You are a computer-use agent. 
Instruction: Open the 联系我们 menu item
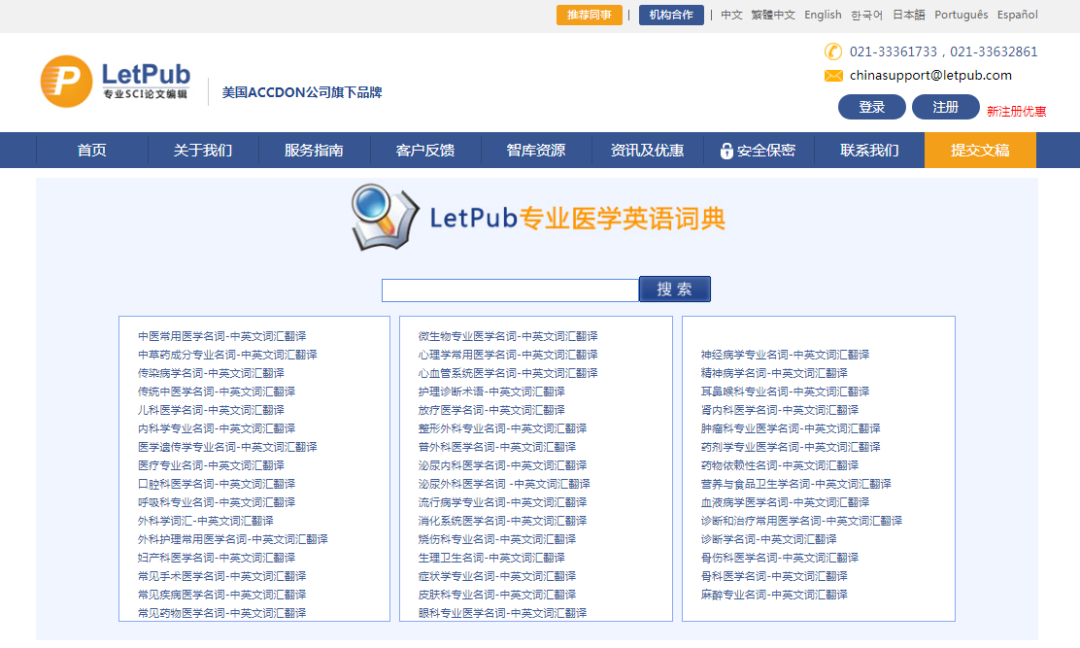869,150
